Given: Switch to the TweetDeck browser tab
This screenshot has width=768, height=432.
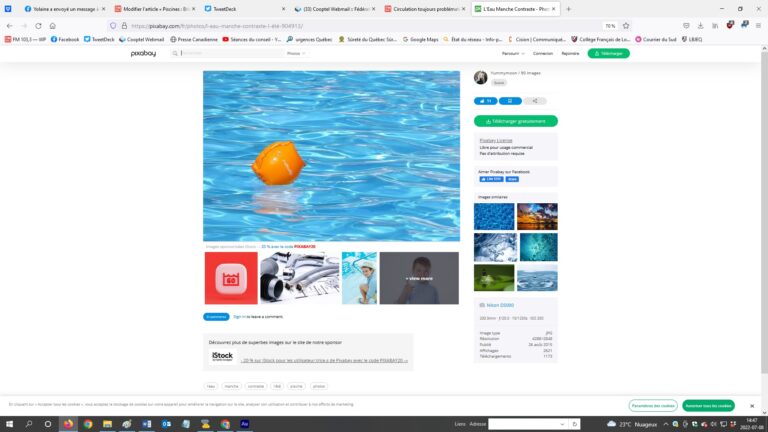Looking at the screenshot, I should pos(240,9).
